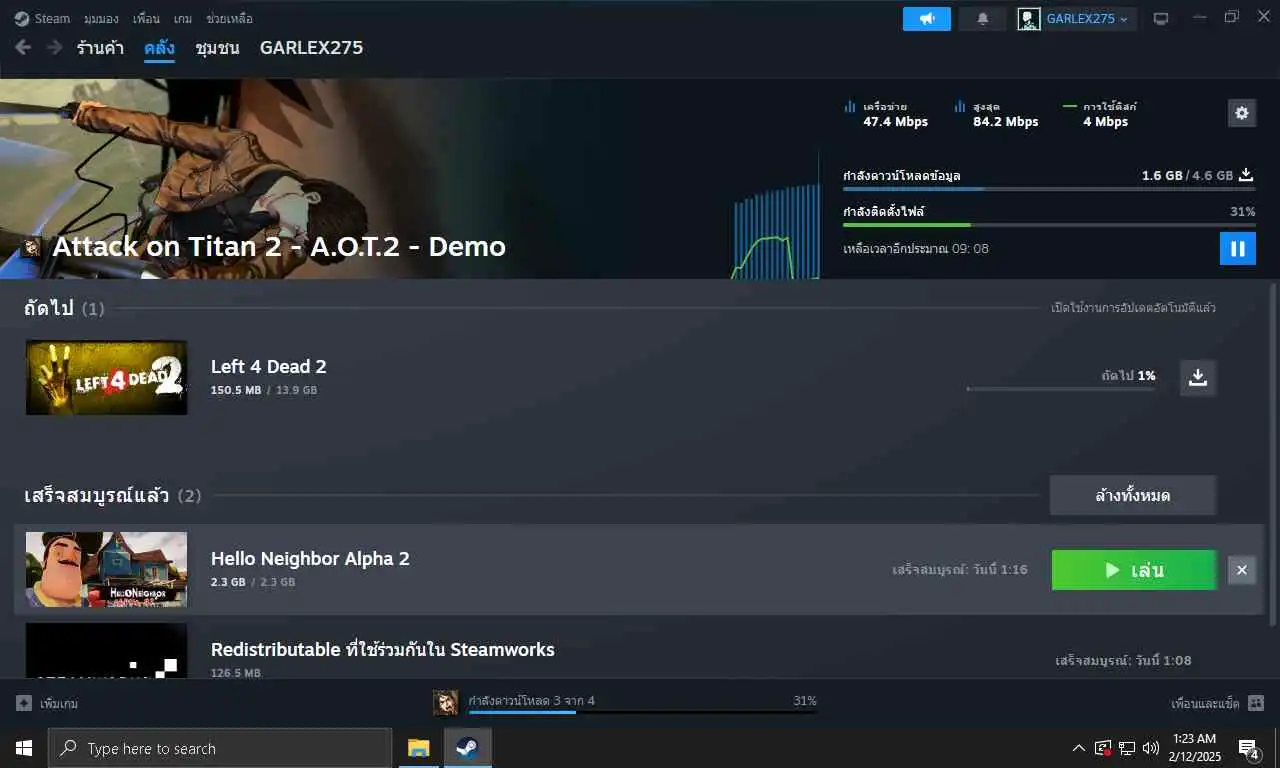Open the Windows Start menu
Image resolution: width=1280 pixels, height=768 pixels.
23,748
